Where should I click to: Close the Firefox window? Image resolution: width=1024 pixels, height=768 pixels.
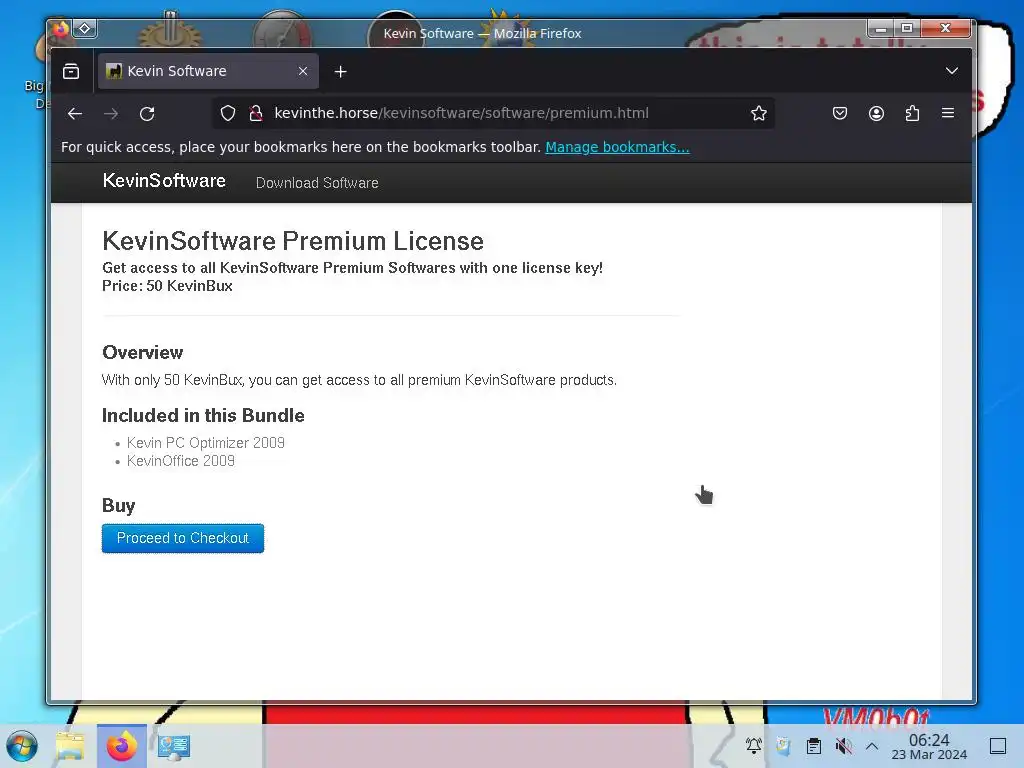tap(946, 28)
